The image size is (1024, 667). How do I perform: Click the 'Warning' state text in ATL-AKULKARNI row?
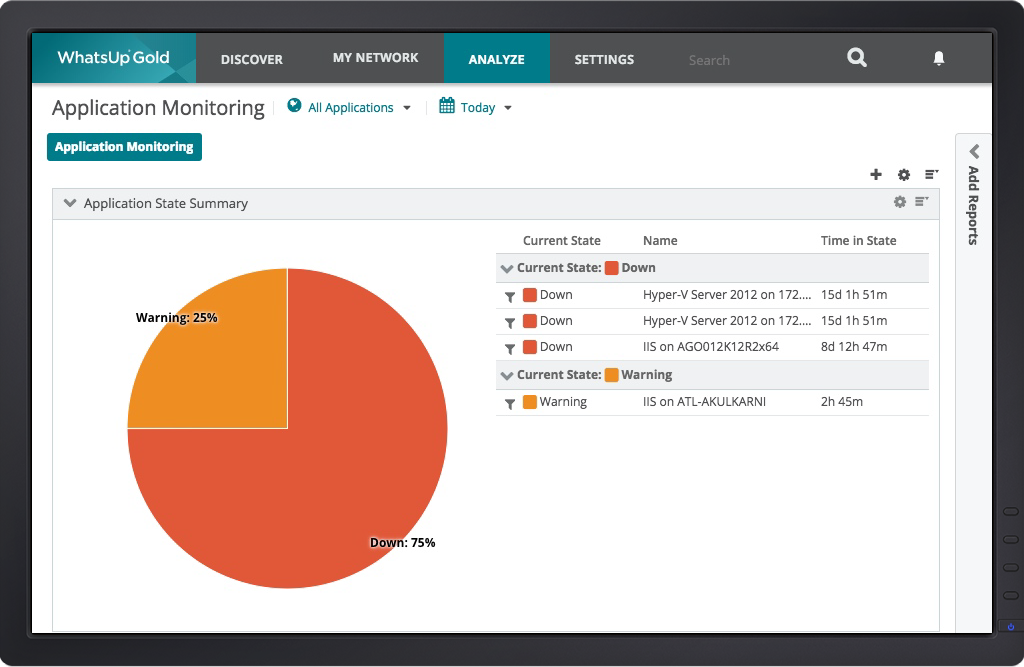pos(563,402)
